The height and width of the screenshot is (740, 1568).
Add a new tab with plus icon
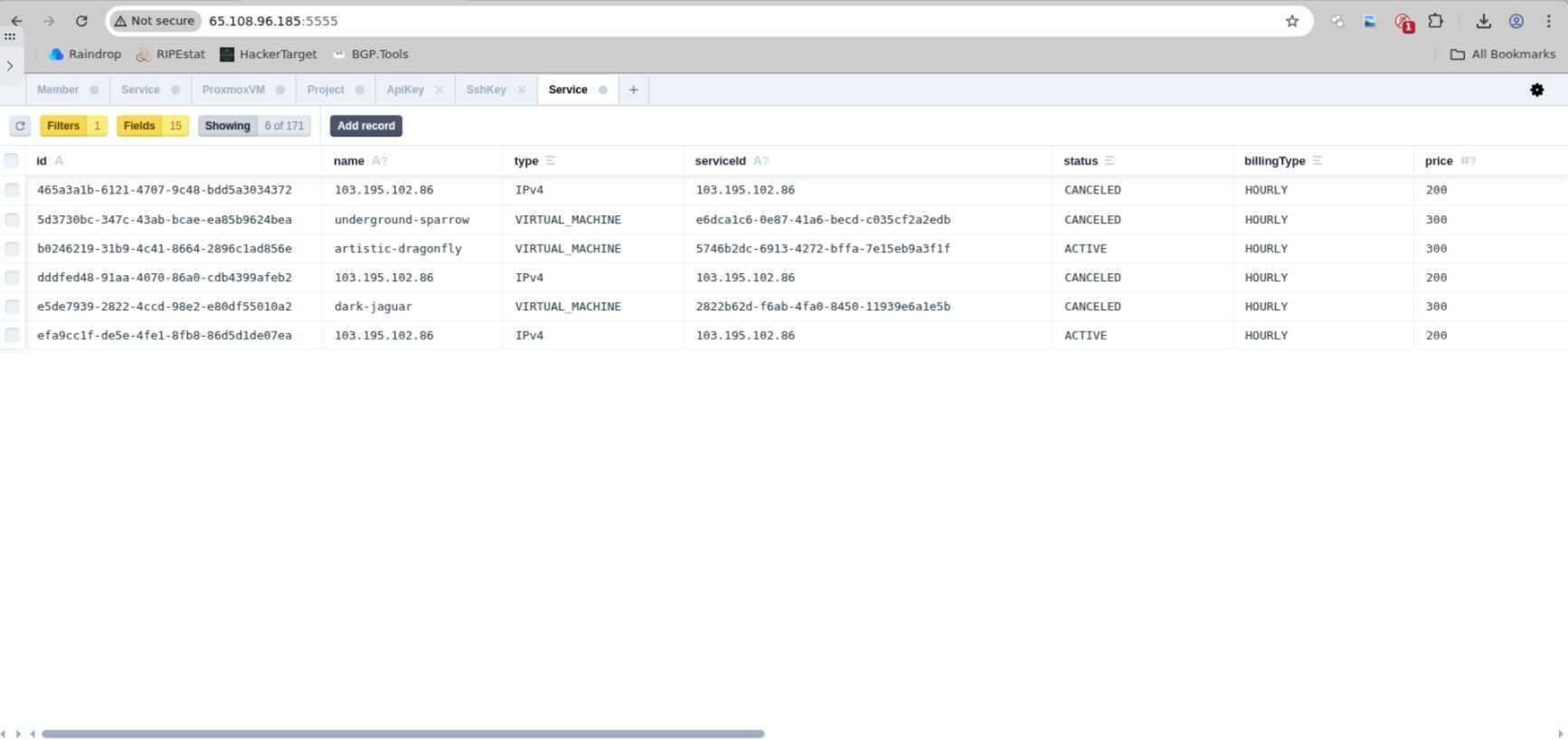633,90
